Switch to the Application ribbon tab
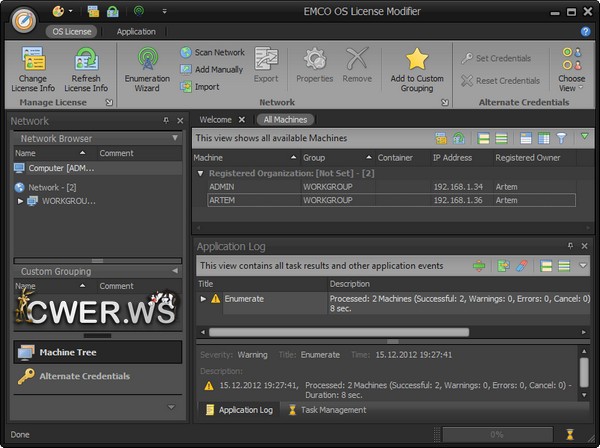 136,32
